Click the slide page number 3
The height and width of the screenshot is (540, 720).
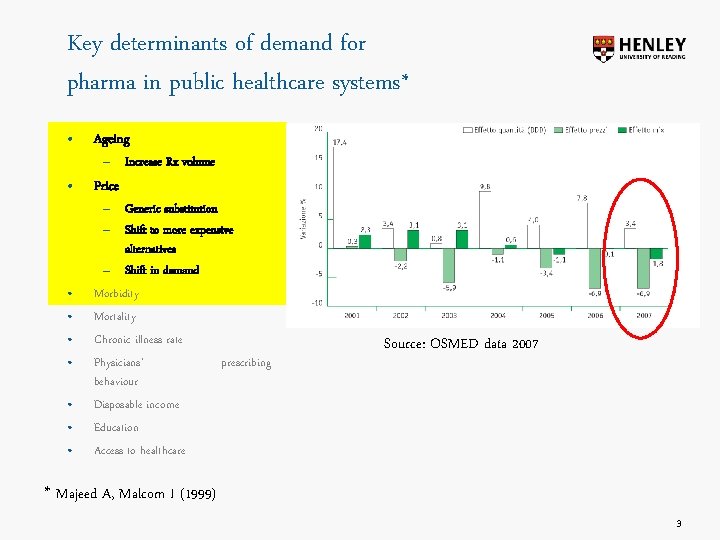click(679, 523)
